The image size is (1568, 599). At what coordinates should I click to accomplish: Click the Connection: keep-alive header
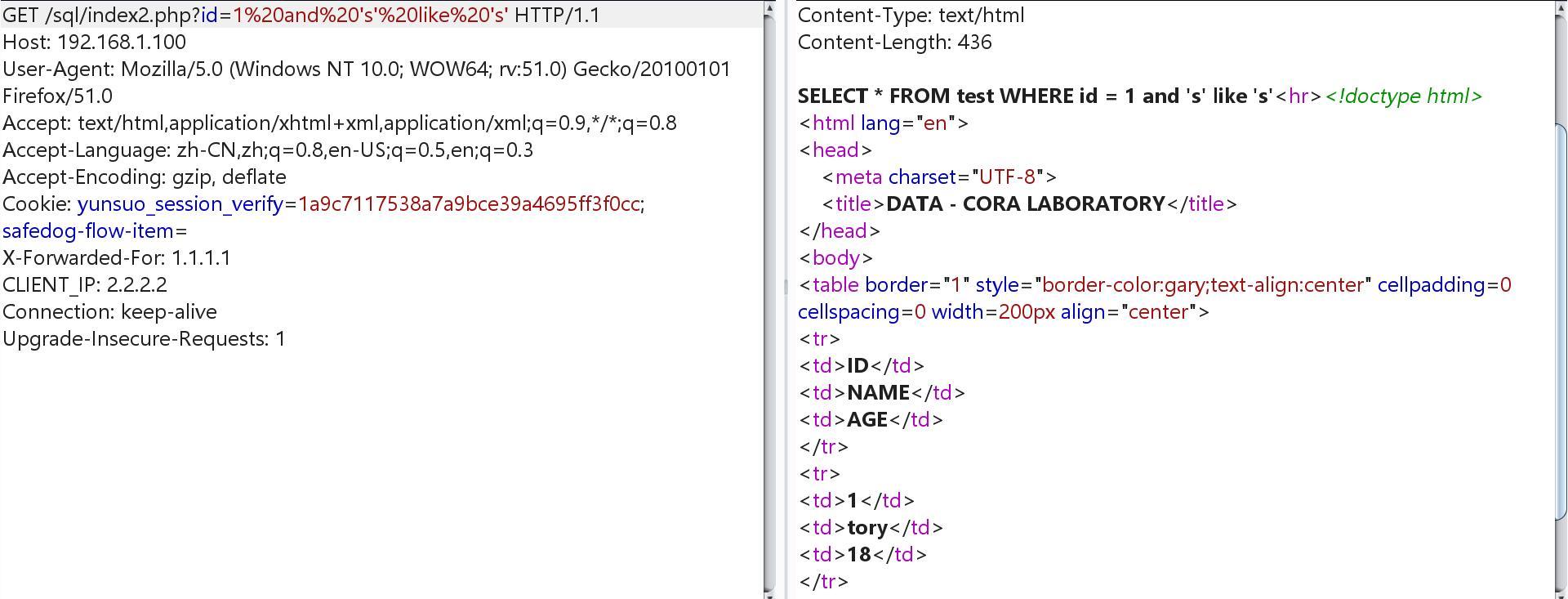point(109,311)
